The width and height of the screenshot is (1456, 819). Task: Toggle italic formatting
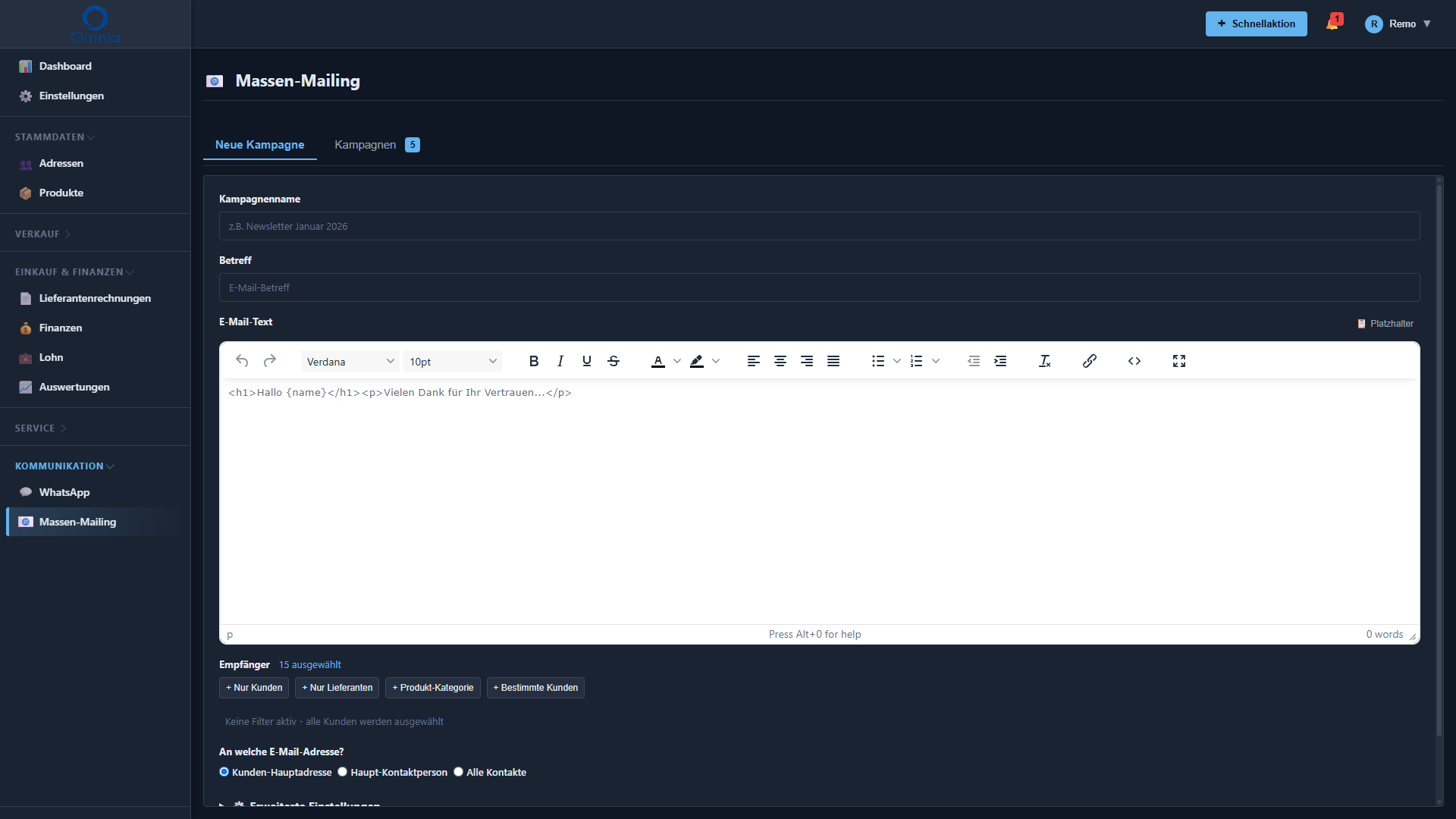[560, 361]
